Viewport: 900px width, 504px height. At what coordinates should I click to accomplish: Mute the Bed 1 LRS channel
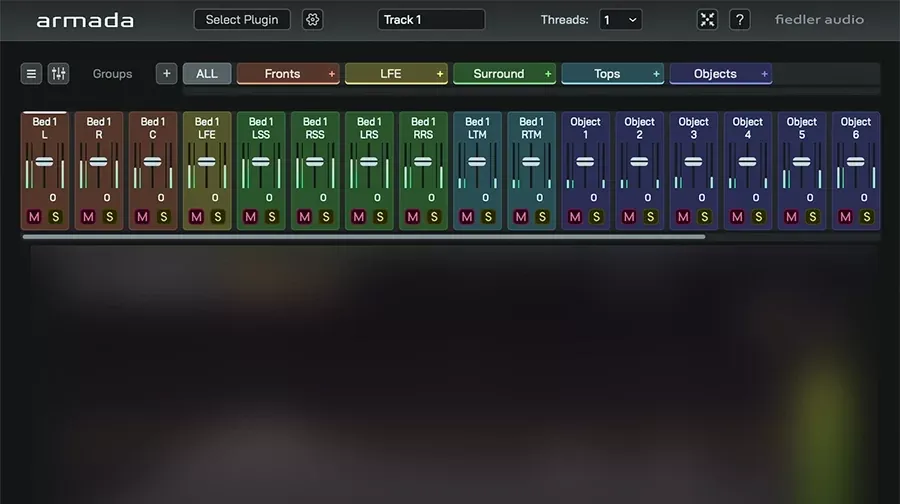[358, 217]
